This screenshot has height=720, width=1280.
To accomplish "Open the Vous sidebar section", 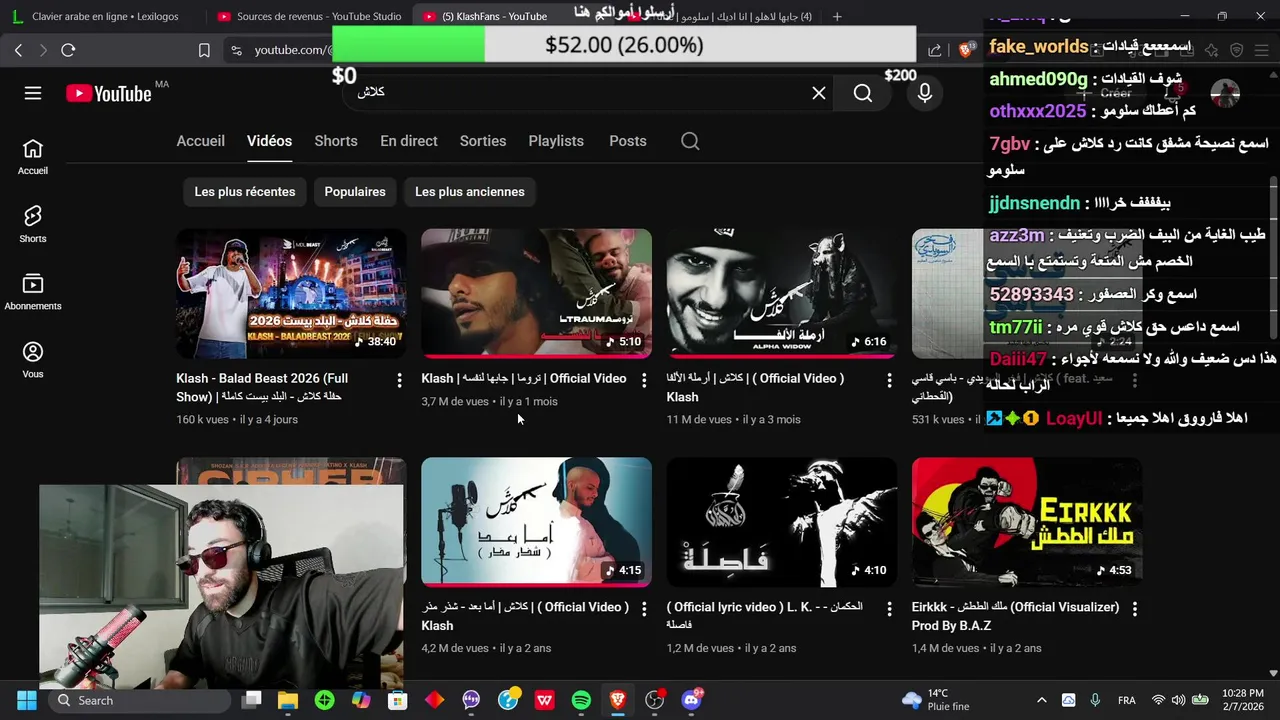I will click(x=33, y=360).
